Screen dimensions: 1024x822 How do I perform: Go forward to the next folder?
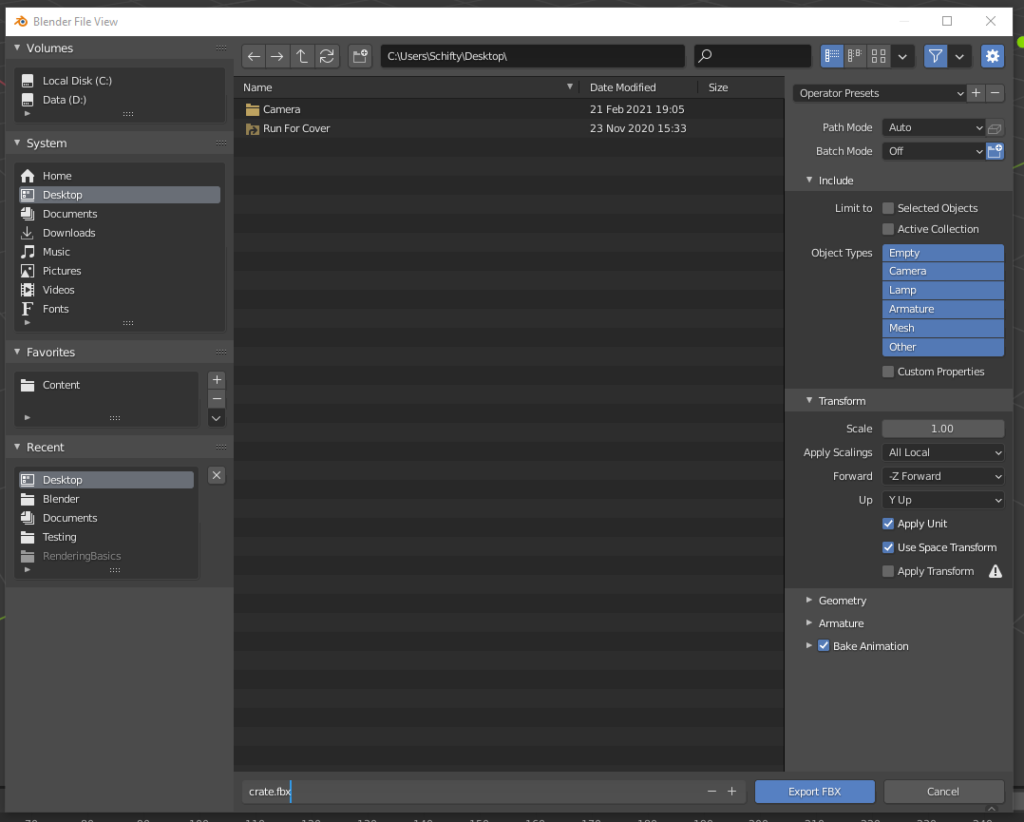[x=277, y=56]
